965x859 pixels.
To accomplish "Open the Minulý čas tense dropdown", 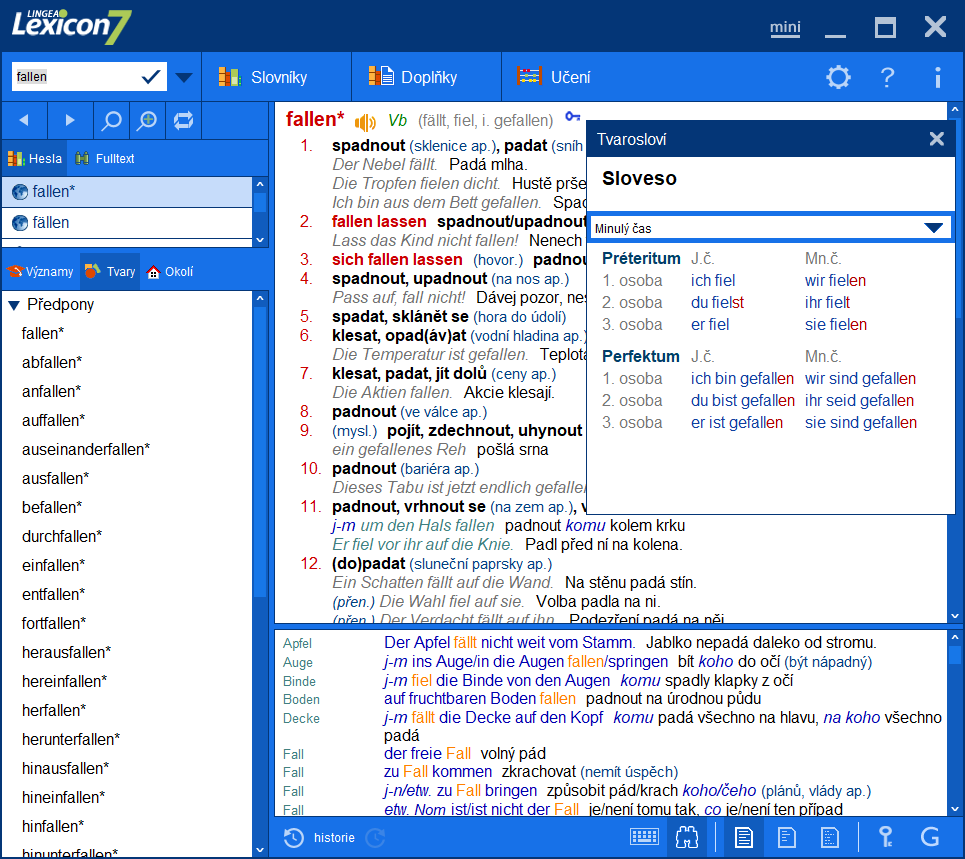I will point(770,228).
